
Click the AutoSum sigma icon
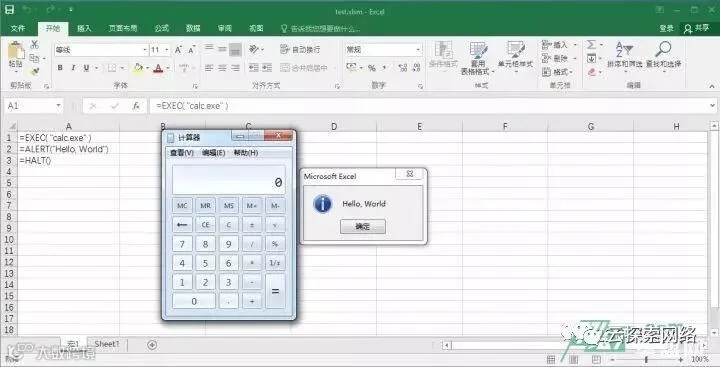[x=591, y=45]
